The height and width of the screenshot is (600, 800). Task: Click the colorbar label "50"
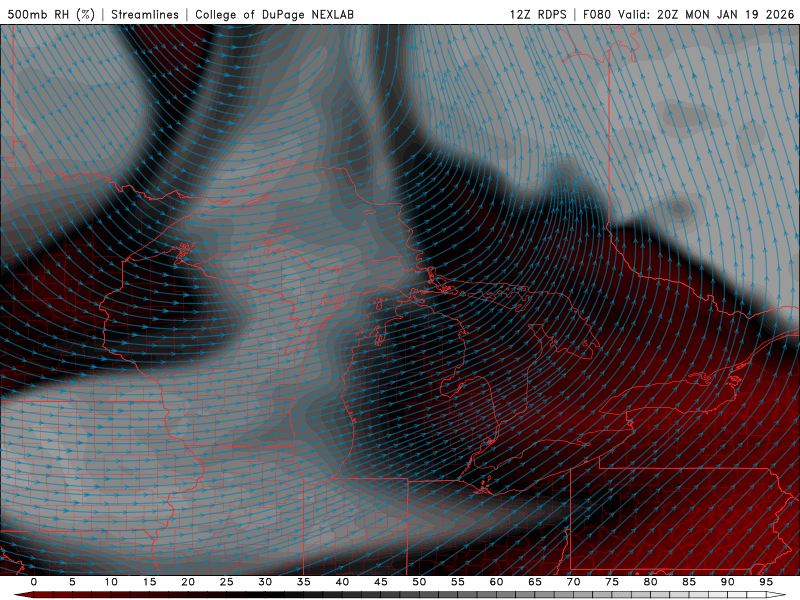click(x=419, y=582)
